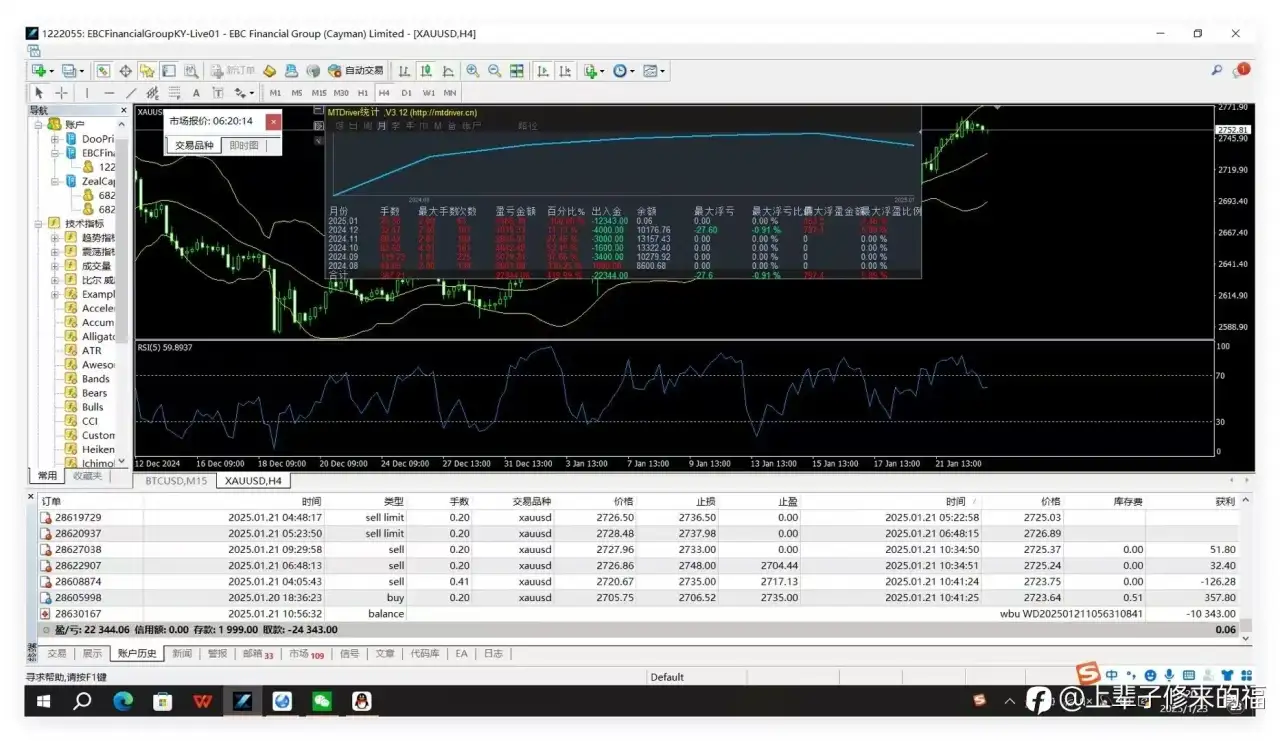Image resolution: width=1280 pixels, height=741 pixels.
Task: Open Microsoft Edge from the taskbar
Action: tap(123, 702)
